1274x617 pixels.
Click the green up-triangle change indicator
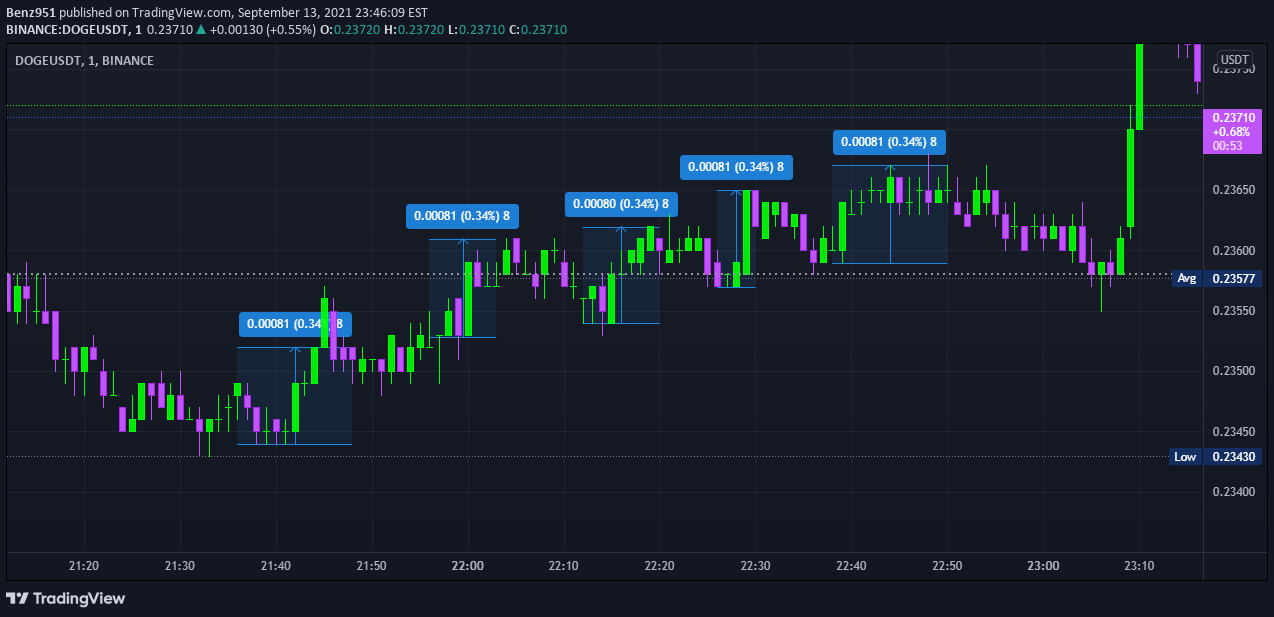pos(201,30)
